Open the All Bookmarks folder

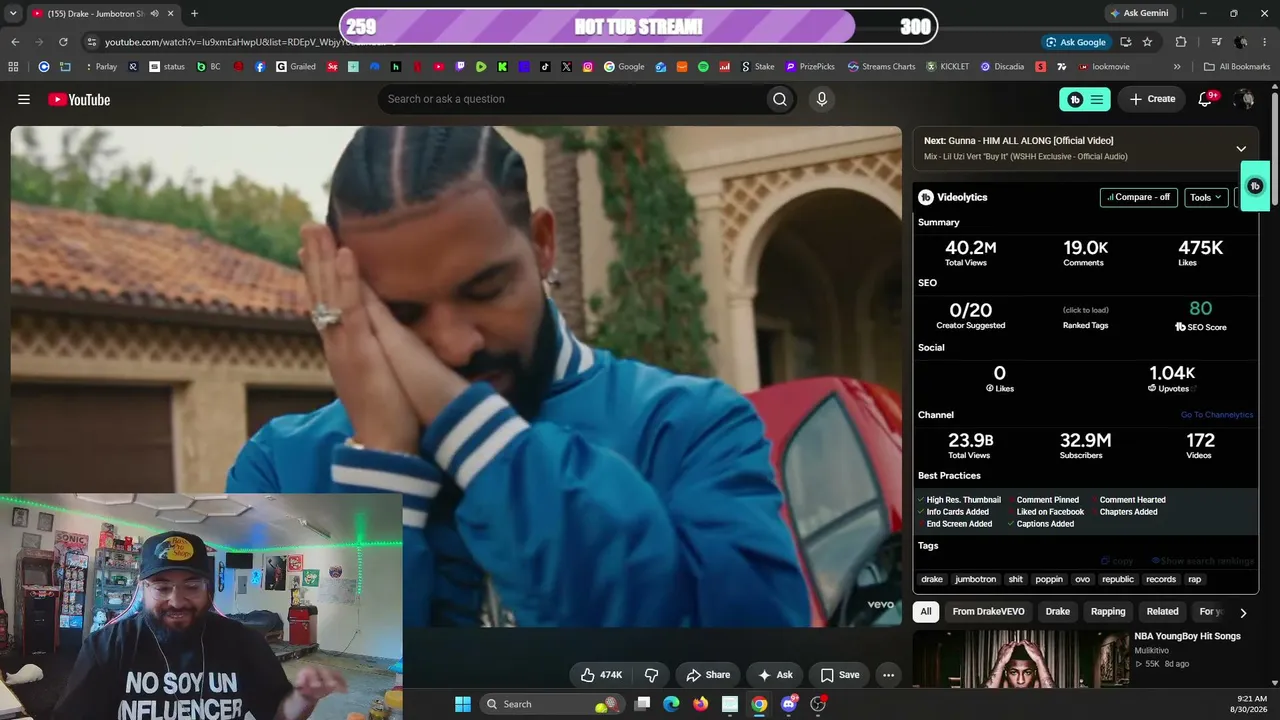[x=1238, y=67]
